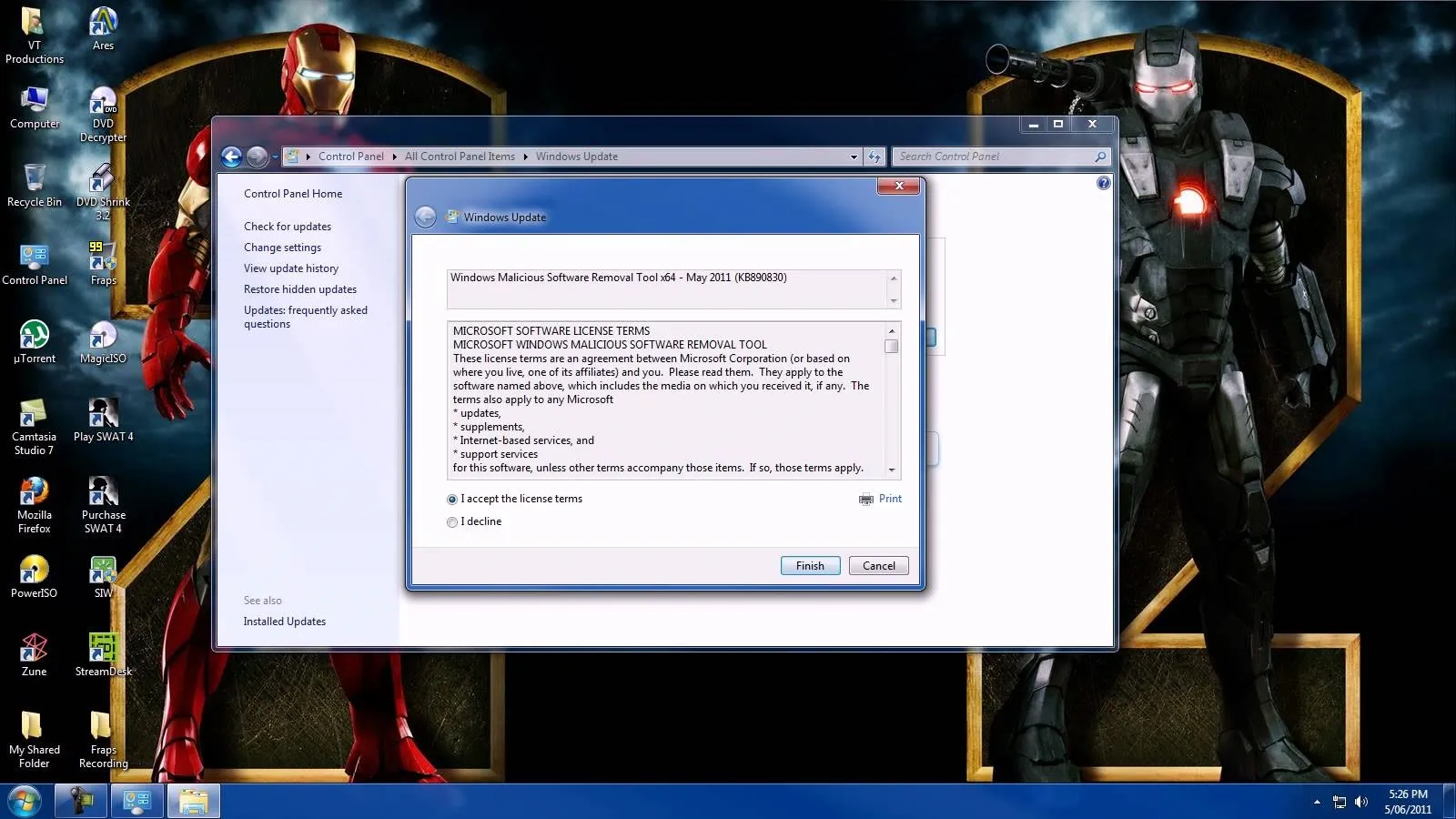This screenshot has height=819, width=1456.
Task: Open the Fraps Recording folder
Action: tap(103, 741)
